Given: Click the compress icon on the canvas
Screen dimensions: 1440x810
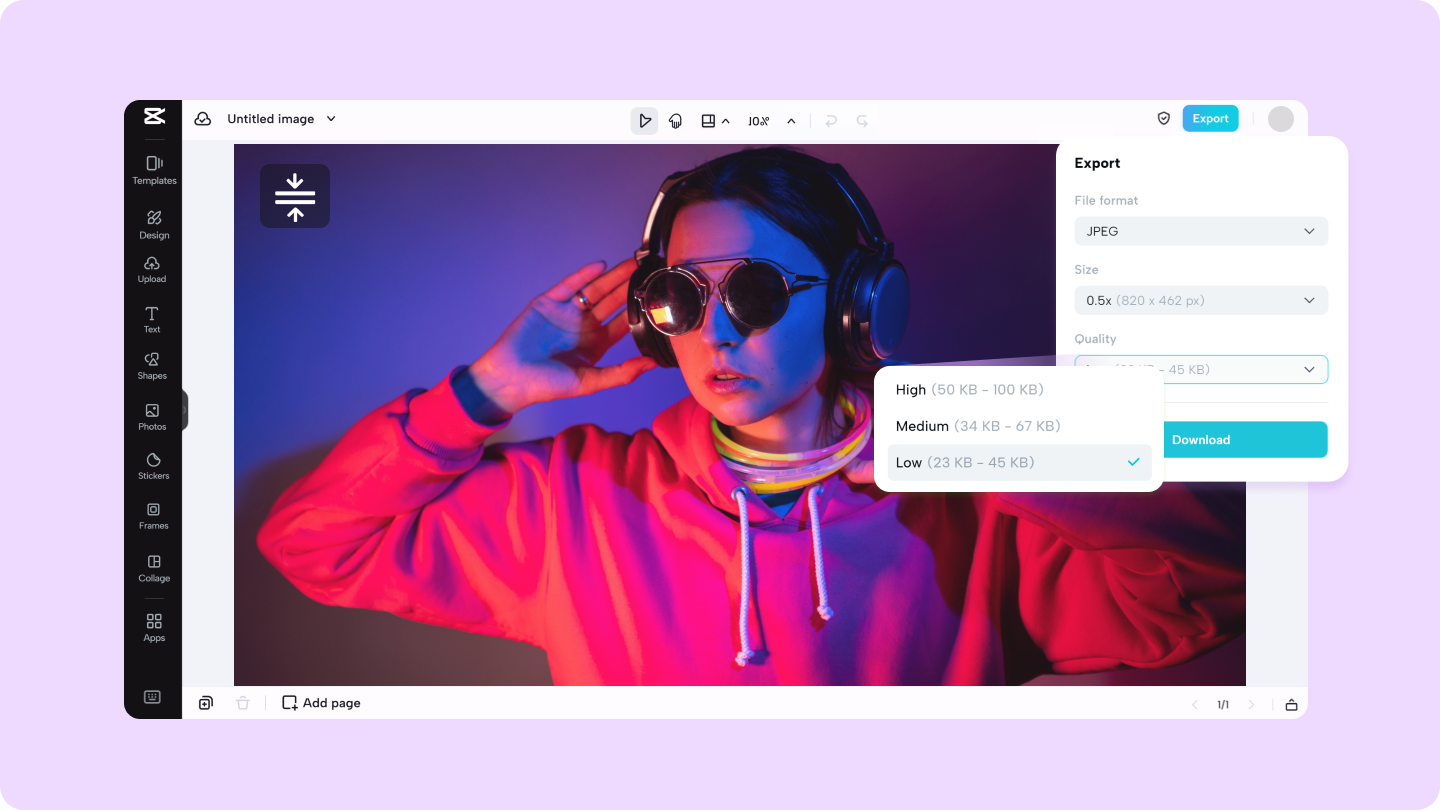Looking at the screenshot, I should point(295,196).
